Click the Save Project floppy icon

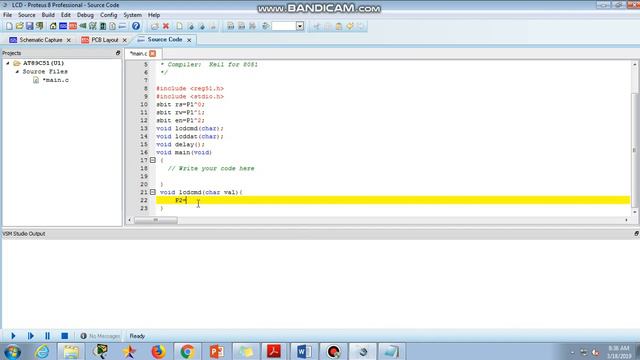(x=29, y=26)
